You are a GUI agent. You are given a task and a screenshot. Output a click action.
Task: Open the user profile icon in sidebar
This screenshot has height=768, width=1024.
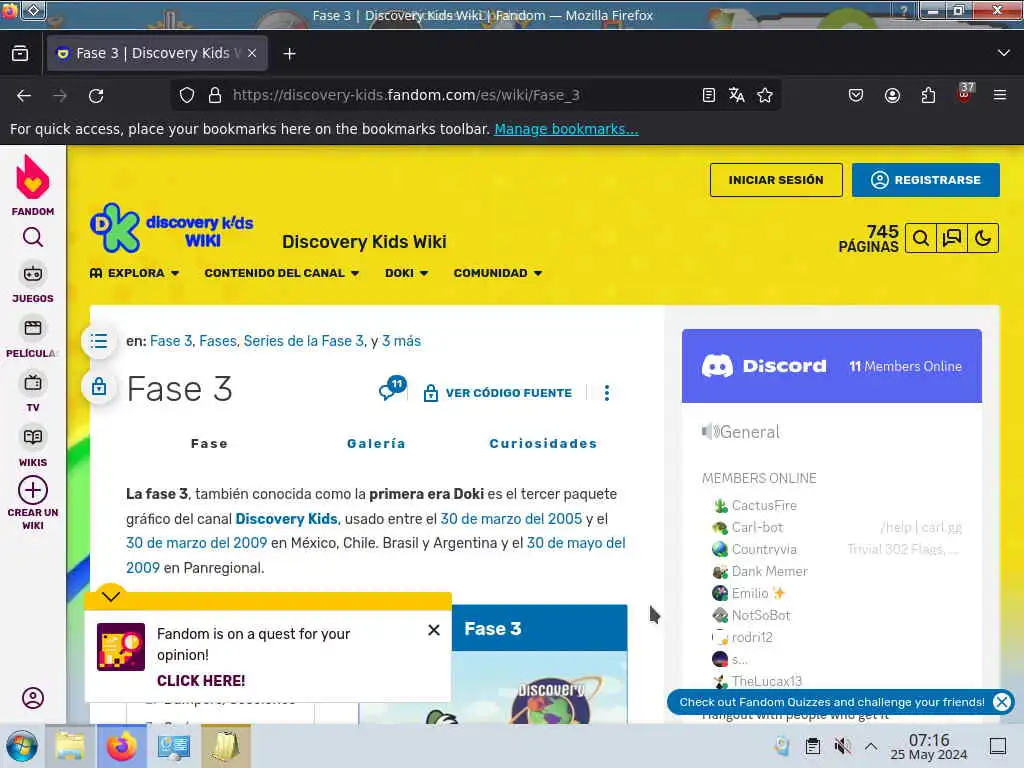coord(33,698)
